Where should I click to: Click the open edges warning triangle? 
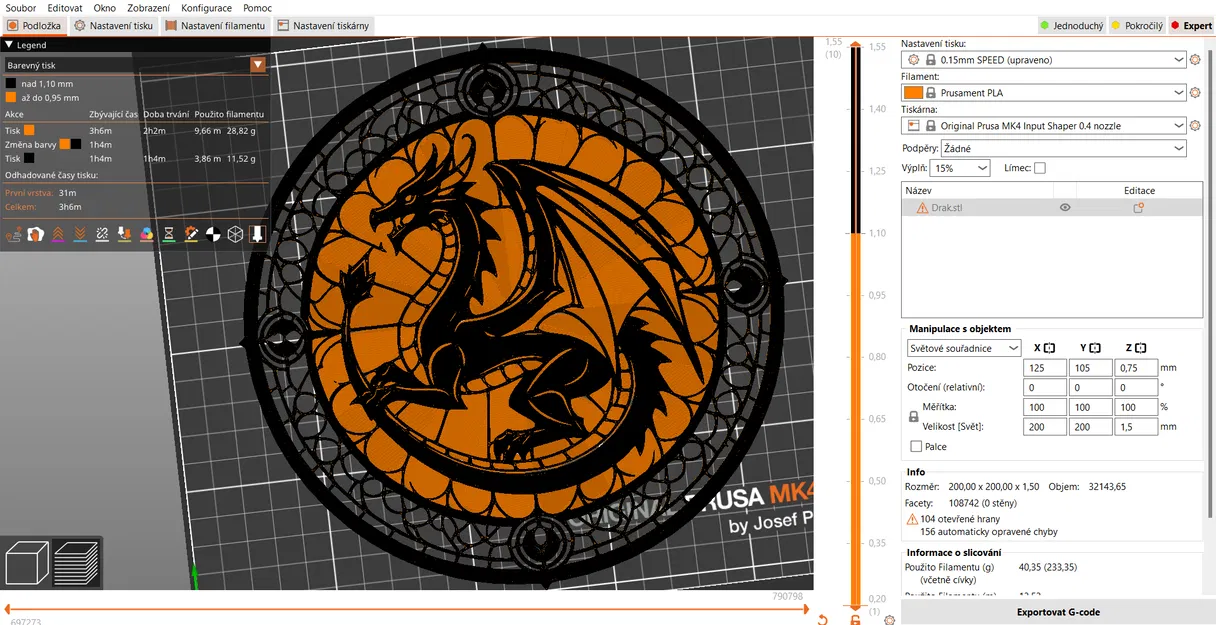click(912, 520)
